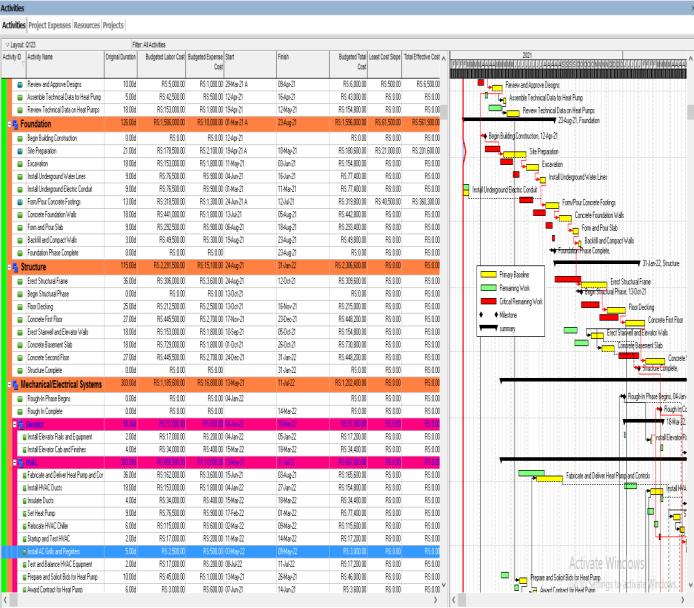Click the icon for Install Underground Water Lines
The width and height of the screenshot is (694, 608).
point(20,177)
